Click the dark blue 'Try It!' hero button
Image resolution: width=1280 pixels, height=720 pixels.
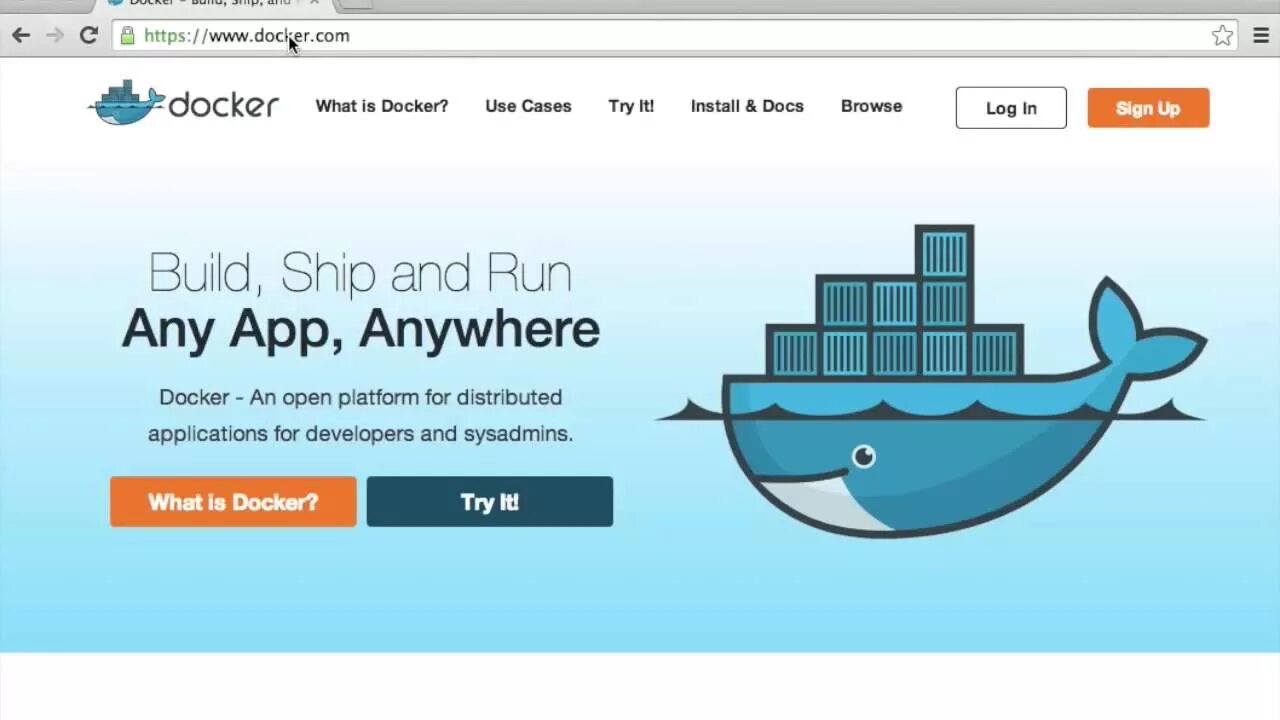coord(490,502)
